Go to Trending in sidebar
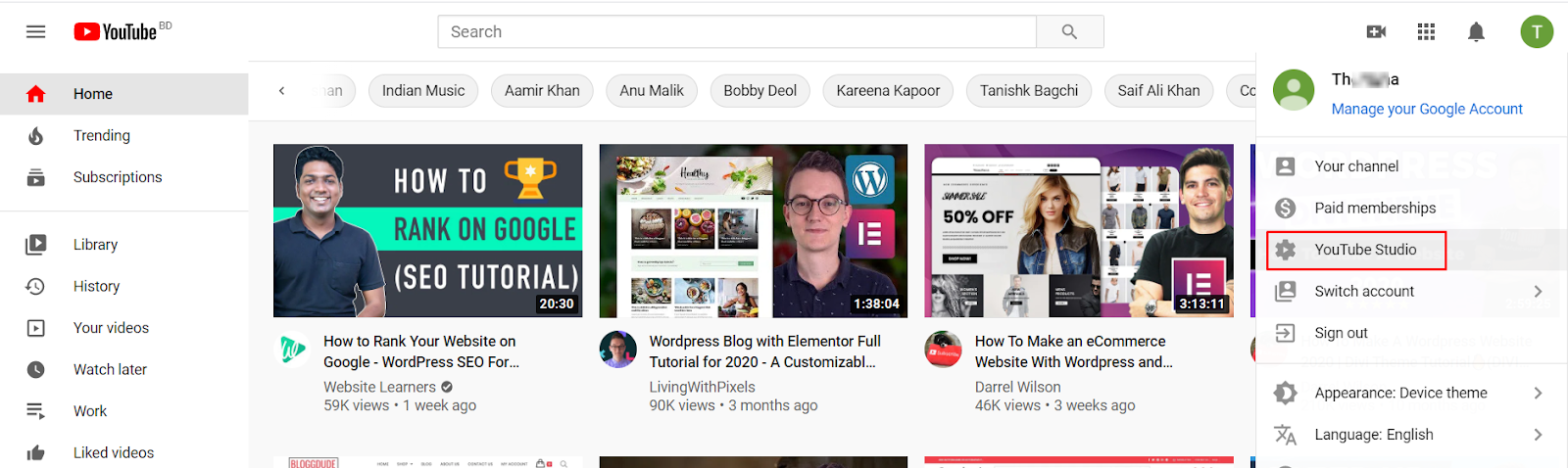 [123, 135]
